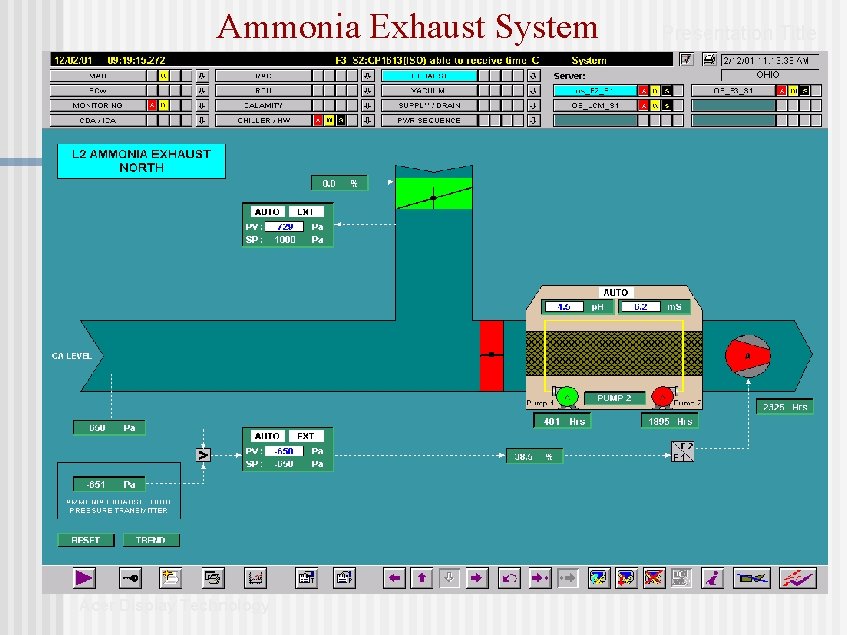Click the picture icon with red cross
847x635 pixels.
(654, 578)
